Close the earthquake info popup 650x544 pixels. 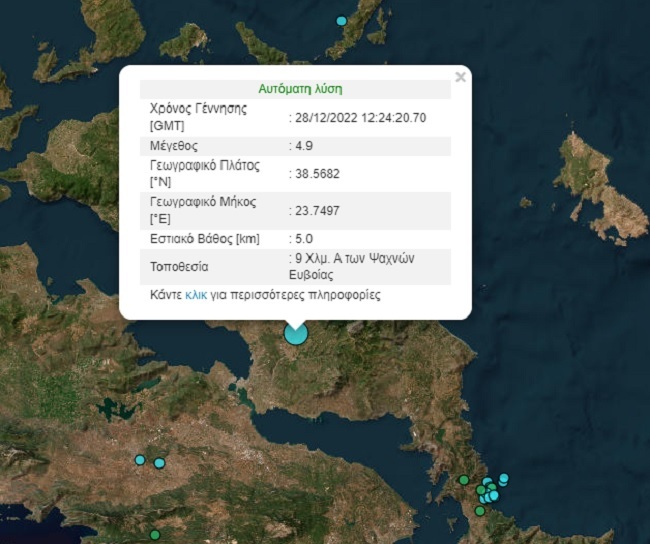(x=460, y=77)
